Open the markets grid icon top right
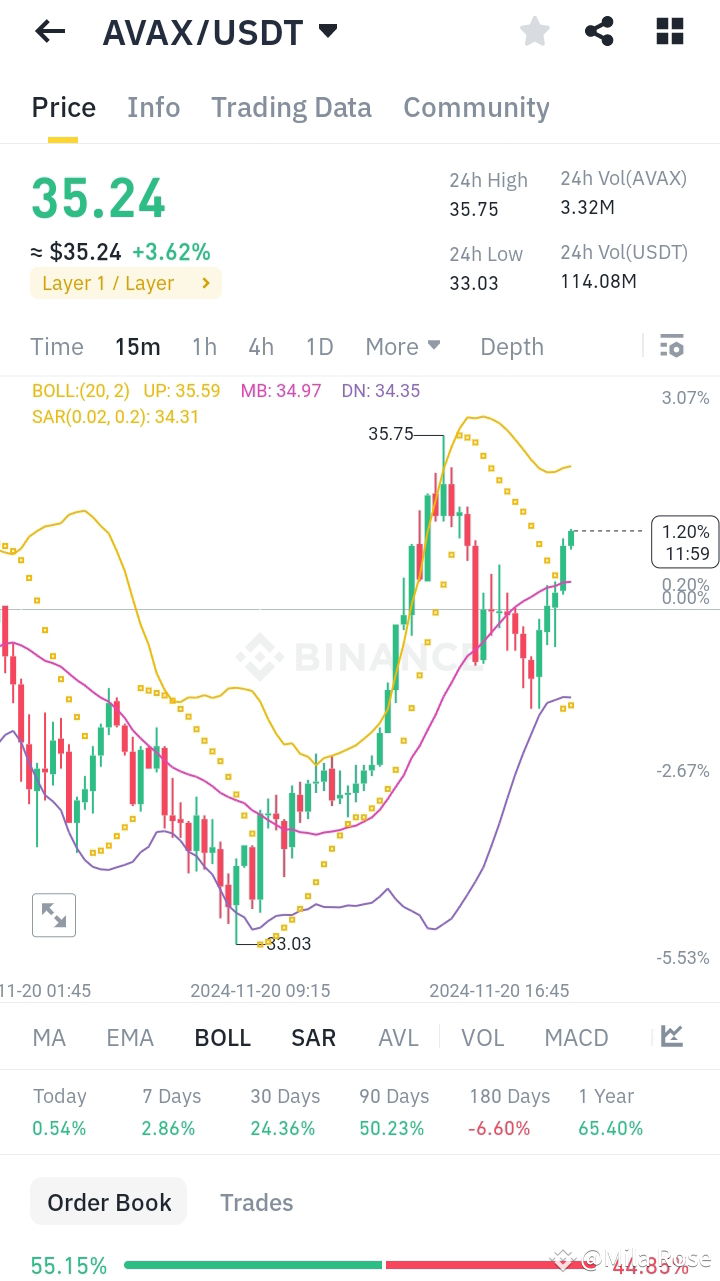Viewport: 720px width, 1281px height. pos(668,31)
